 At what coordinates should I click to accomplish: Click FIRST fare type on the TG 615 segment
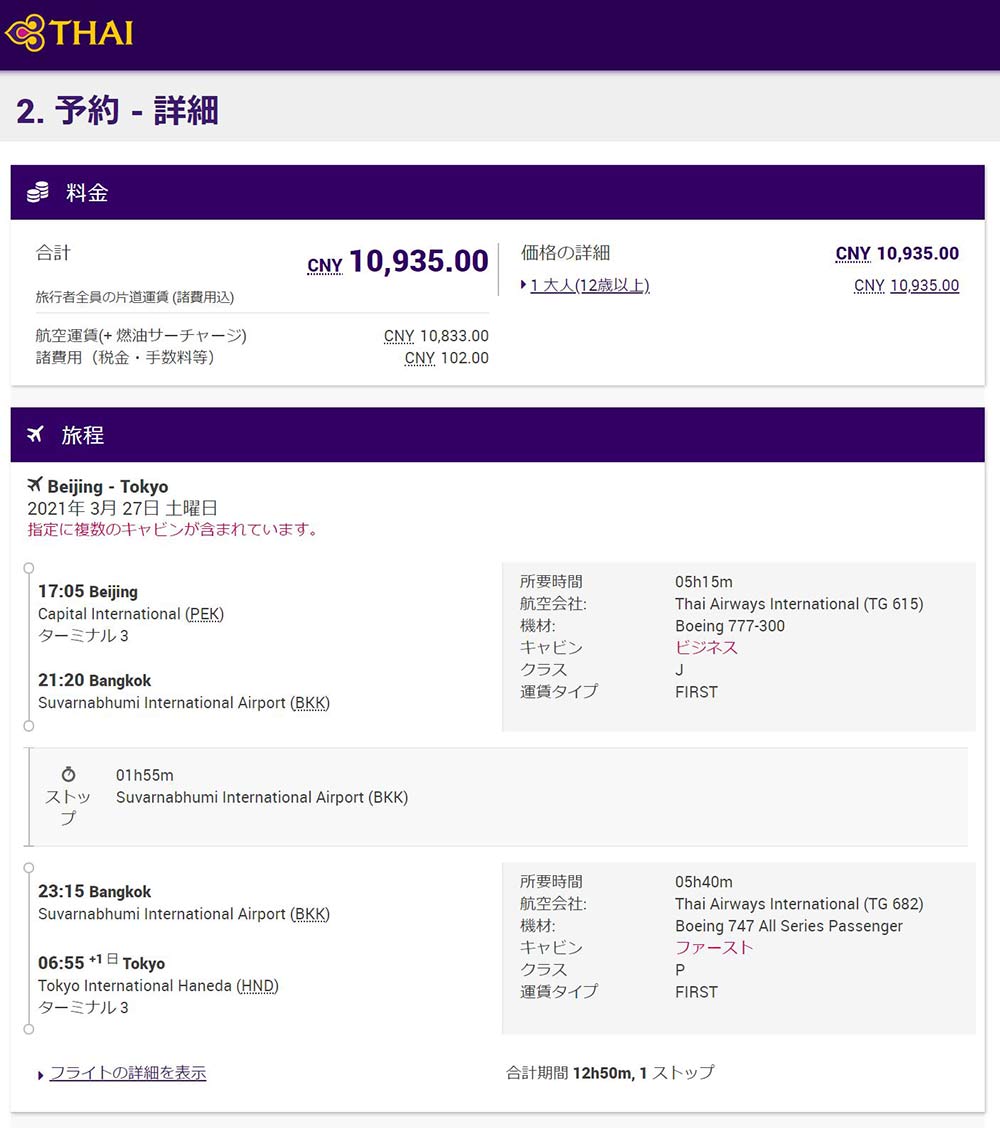696,692
